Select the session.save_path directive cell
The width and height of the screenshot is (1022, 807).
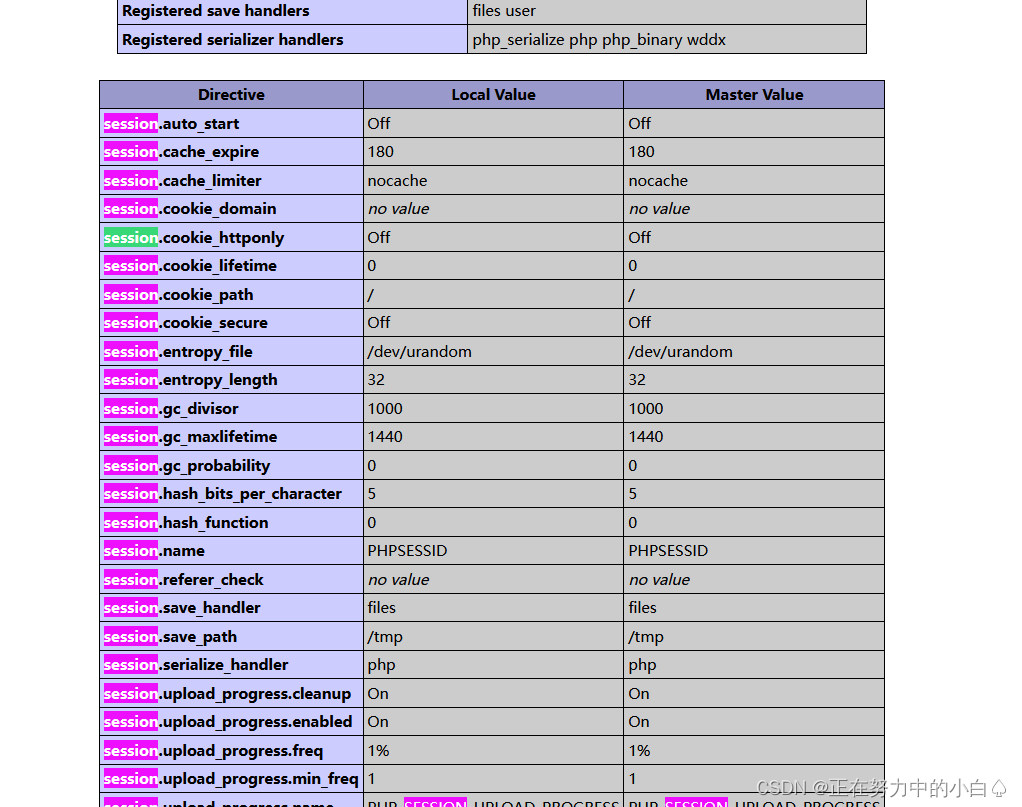click(x=231, y=637)
